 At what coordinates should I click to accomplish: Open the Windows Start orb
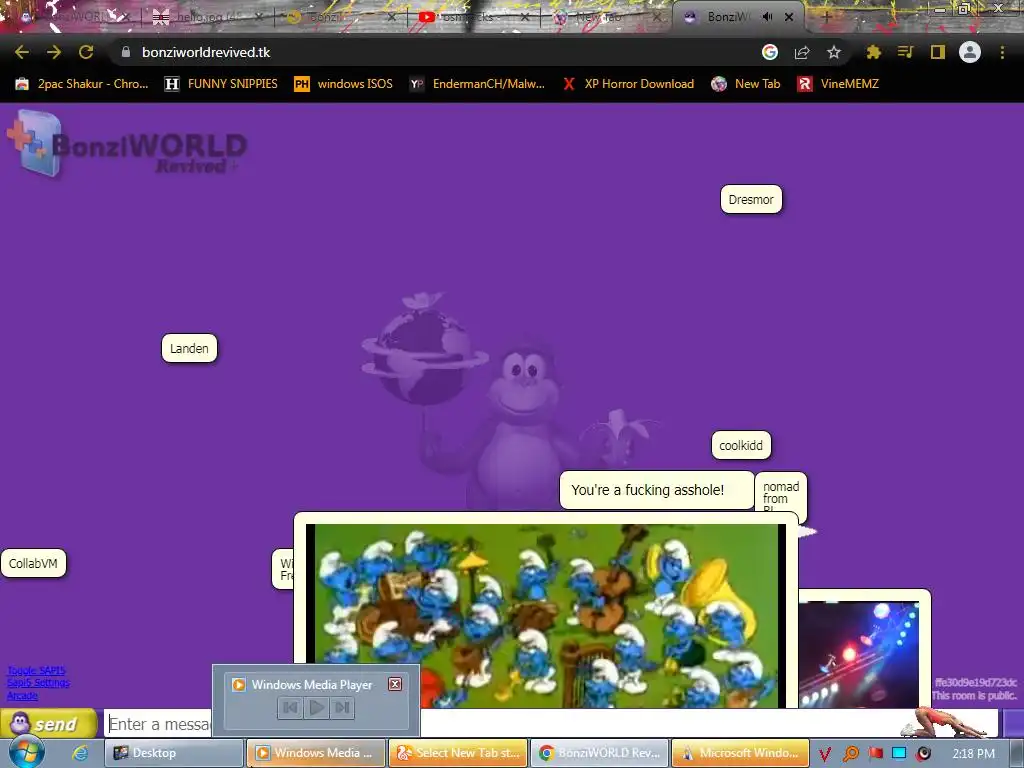point(27,752)
